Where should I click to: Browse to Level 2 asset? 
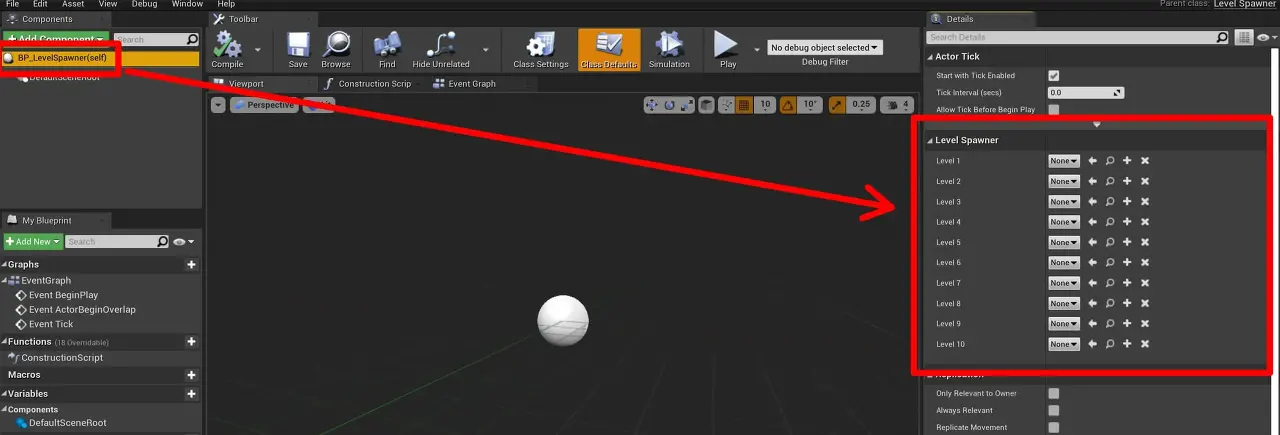1109,181
